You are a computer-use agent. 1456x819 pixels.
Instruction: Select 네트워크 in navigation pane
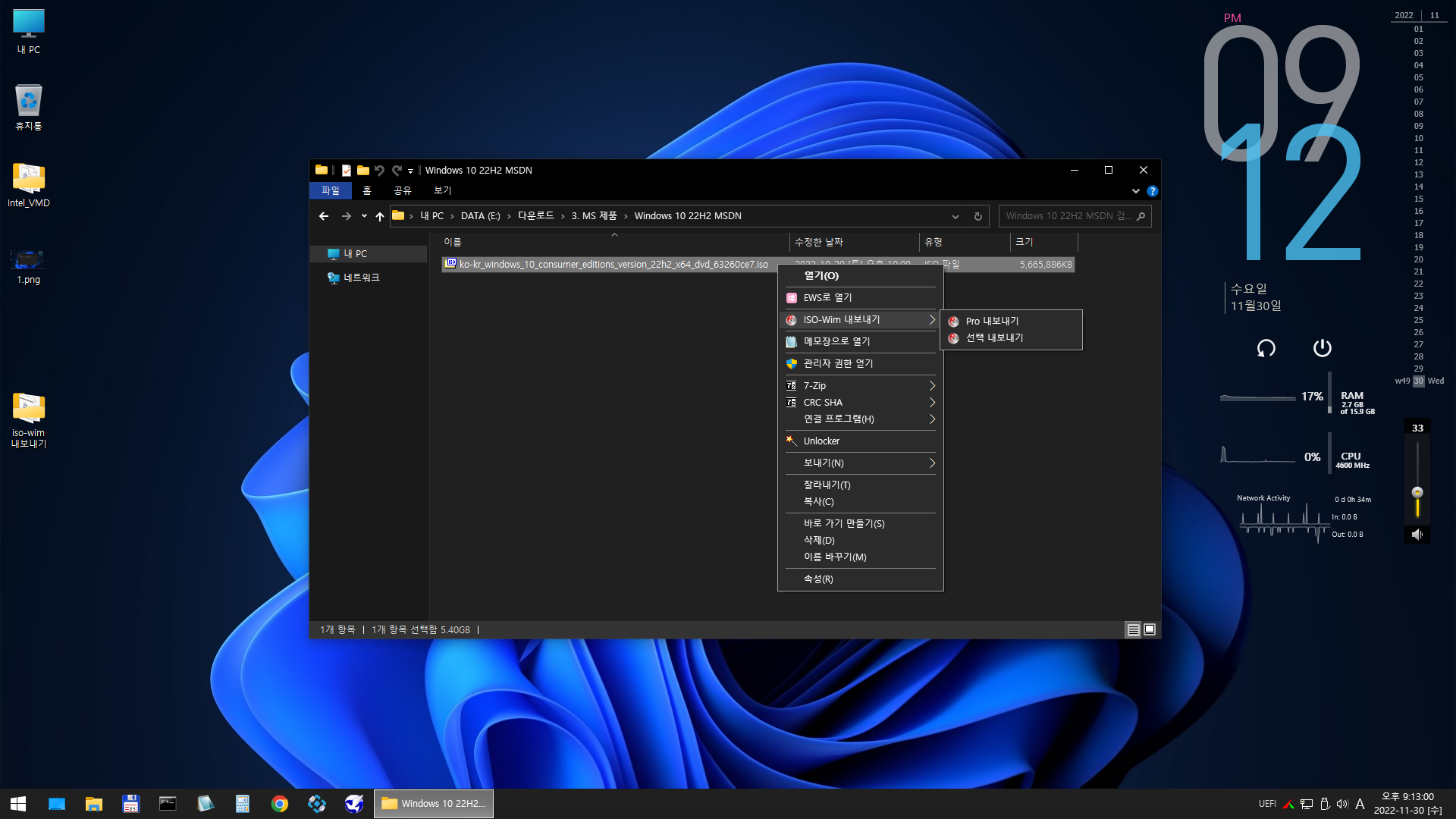pyautogui.click(x=369, y=278)
